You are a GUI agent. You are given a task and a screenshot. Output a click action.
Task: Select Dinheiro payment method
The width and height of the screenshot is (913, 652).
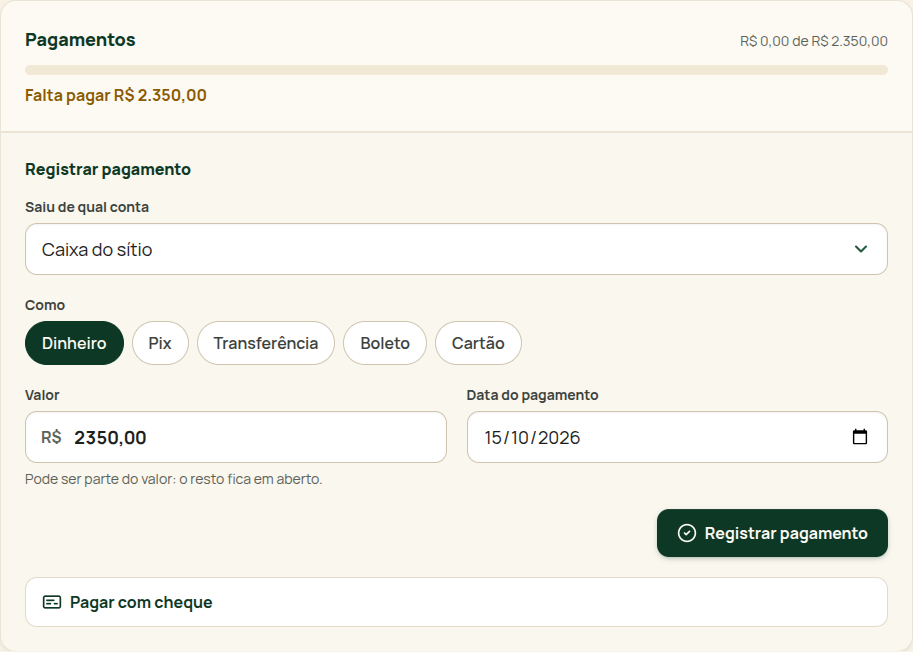tap(74, 343)
